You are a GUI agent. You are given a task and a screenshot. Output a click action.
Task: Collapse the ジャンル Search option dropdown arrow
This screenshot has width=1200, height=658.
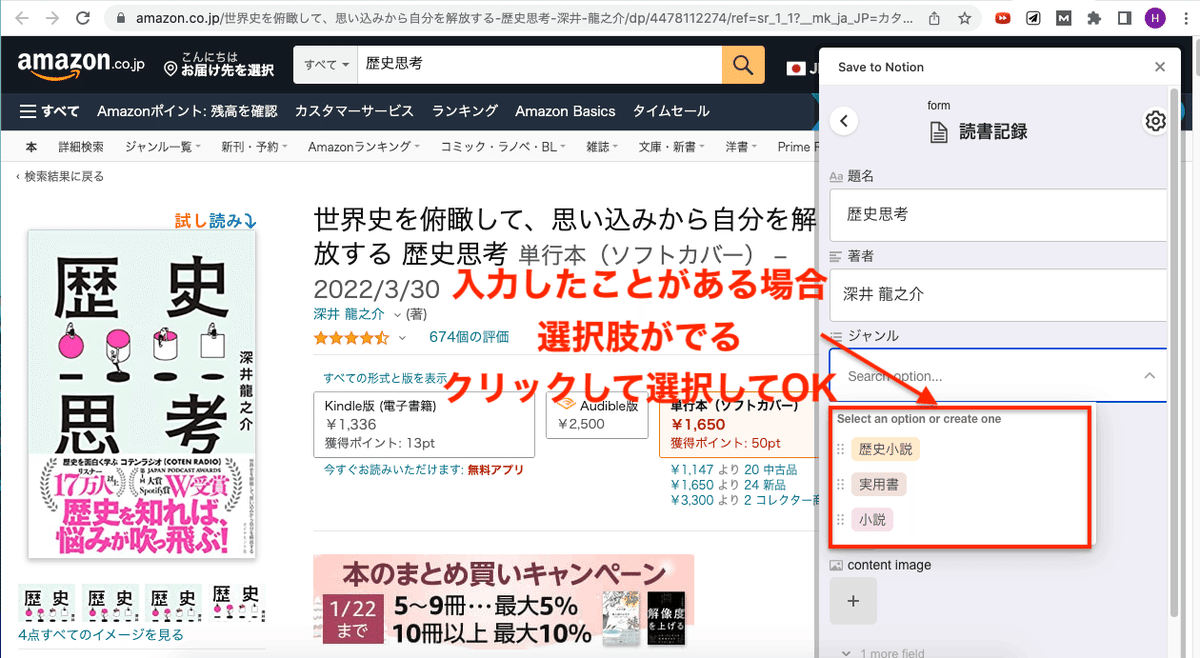pyautogui.click(x=1150, y=376)
